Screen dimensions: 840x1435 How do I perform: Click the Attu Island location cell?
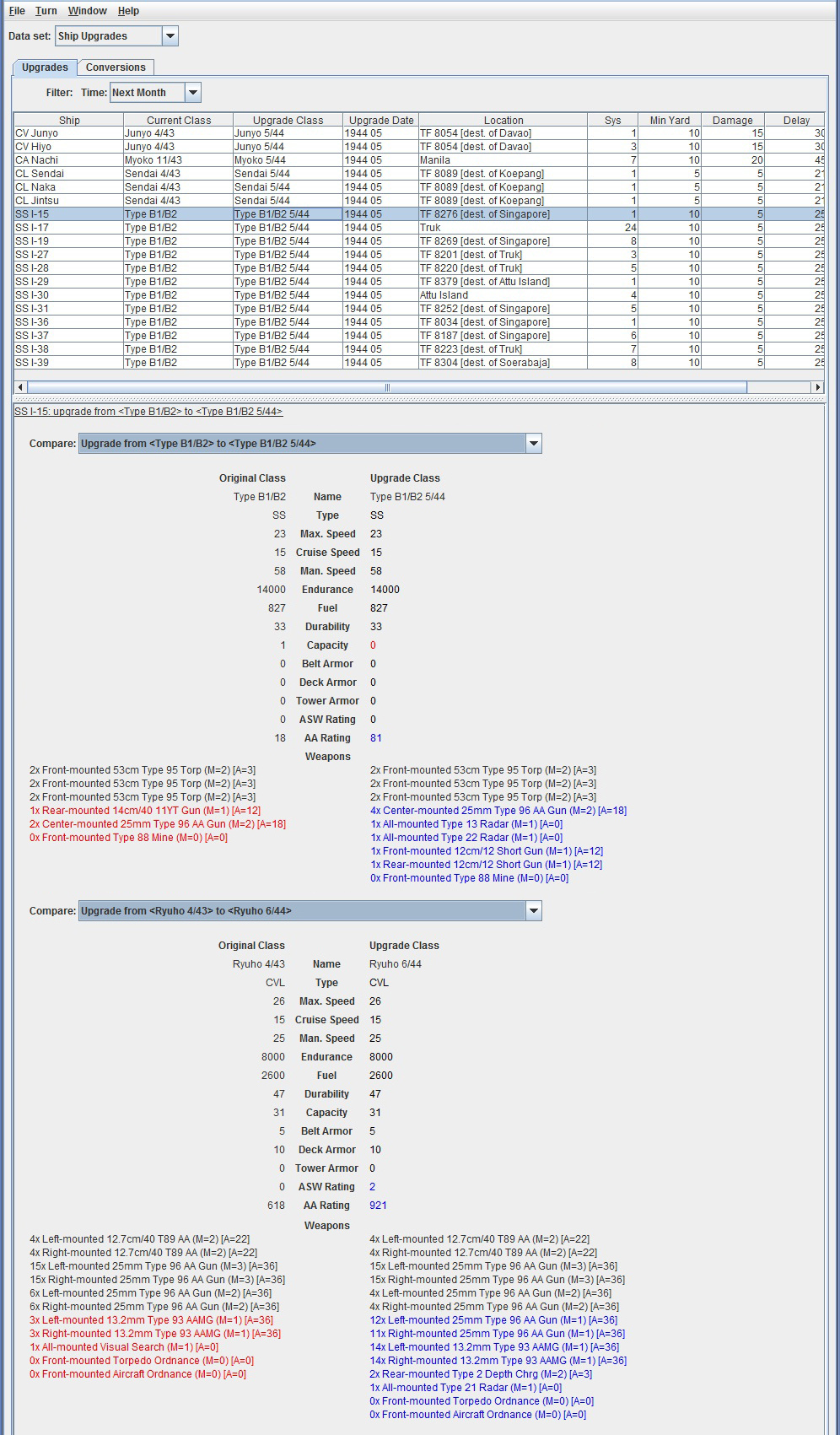(x=503, y=295)
